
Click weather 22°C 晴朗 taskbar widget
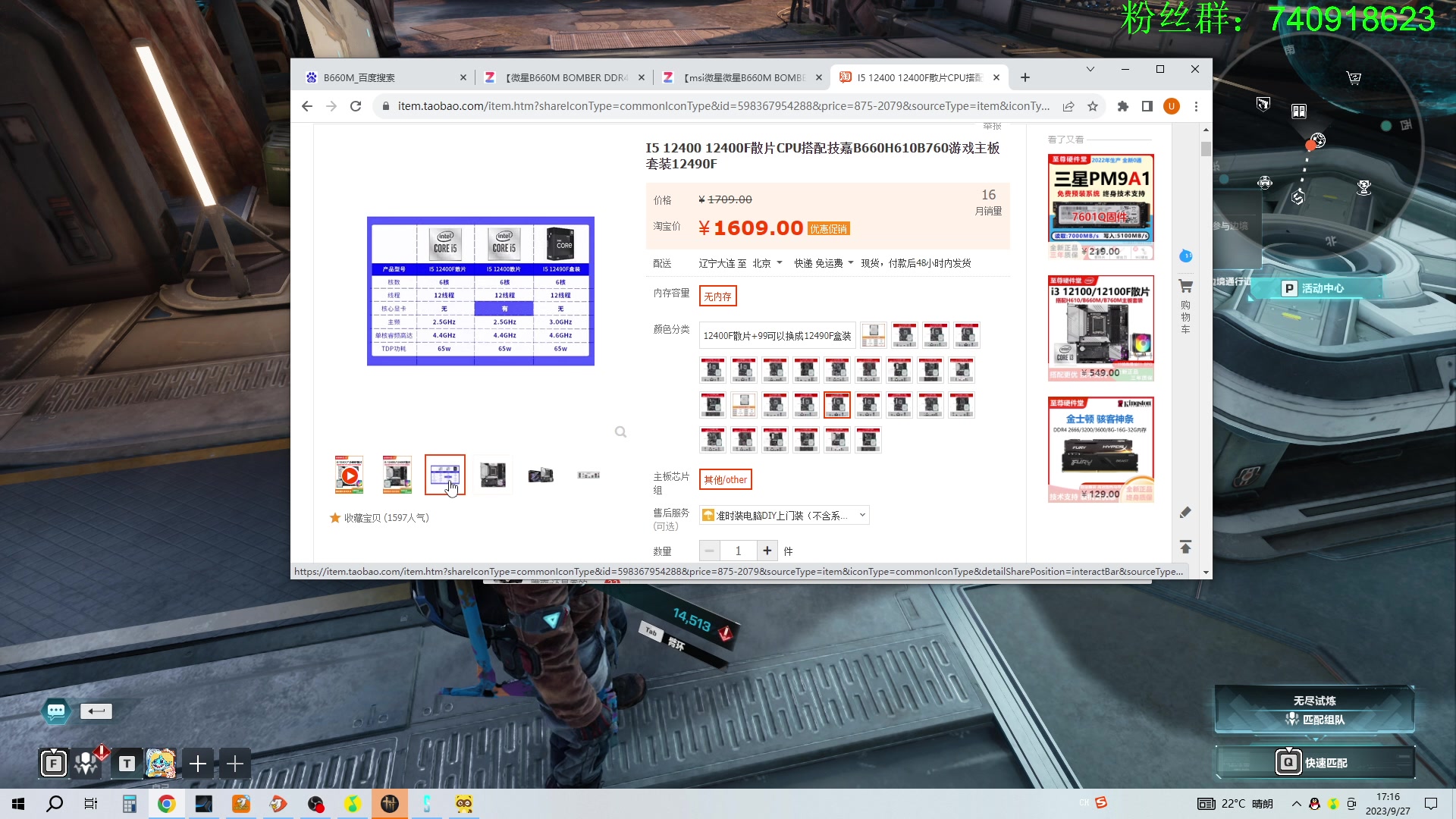pos(1235,804)
